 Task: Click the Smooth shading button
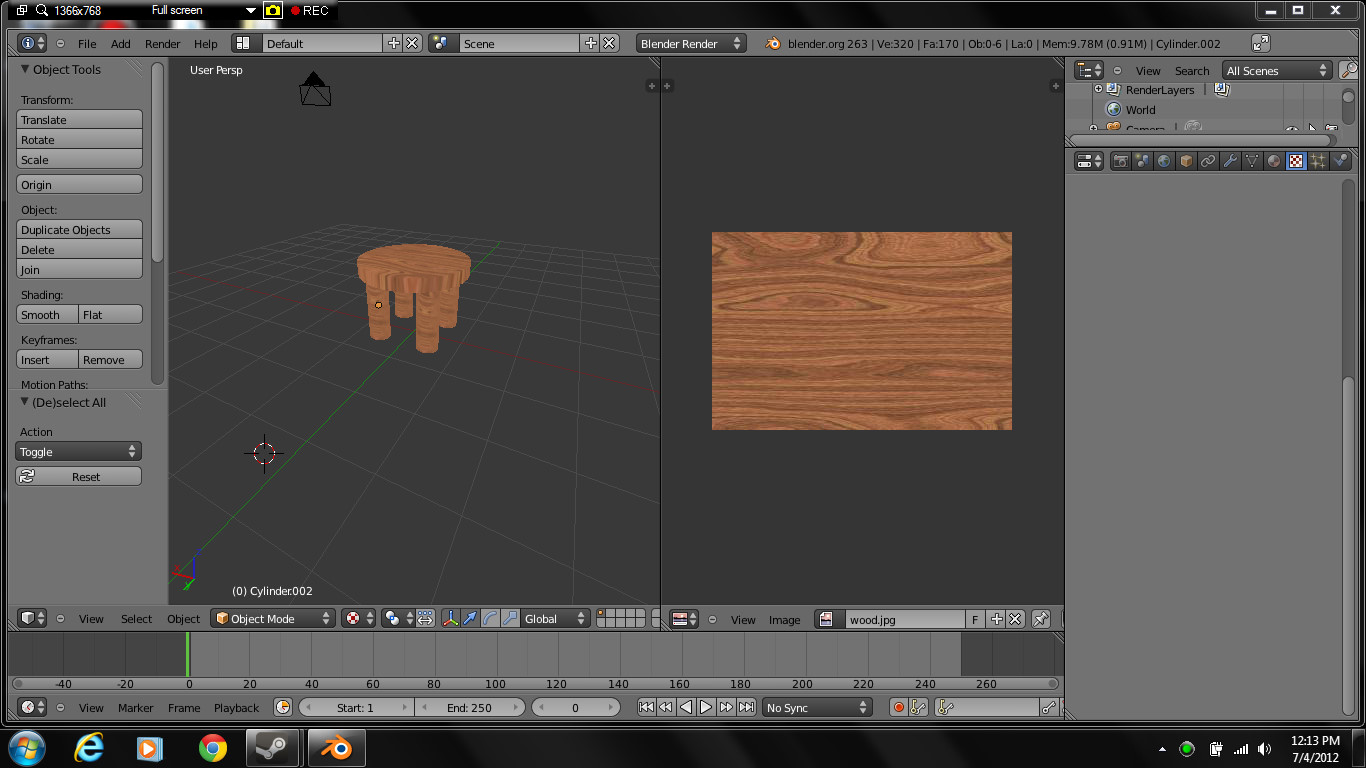[x=47, y=314]
